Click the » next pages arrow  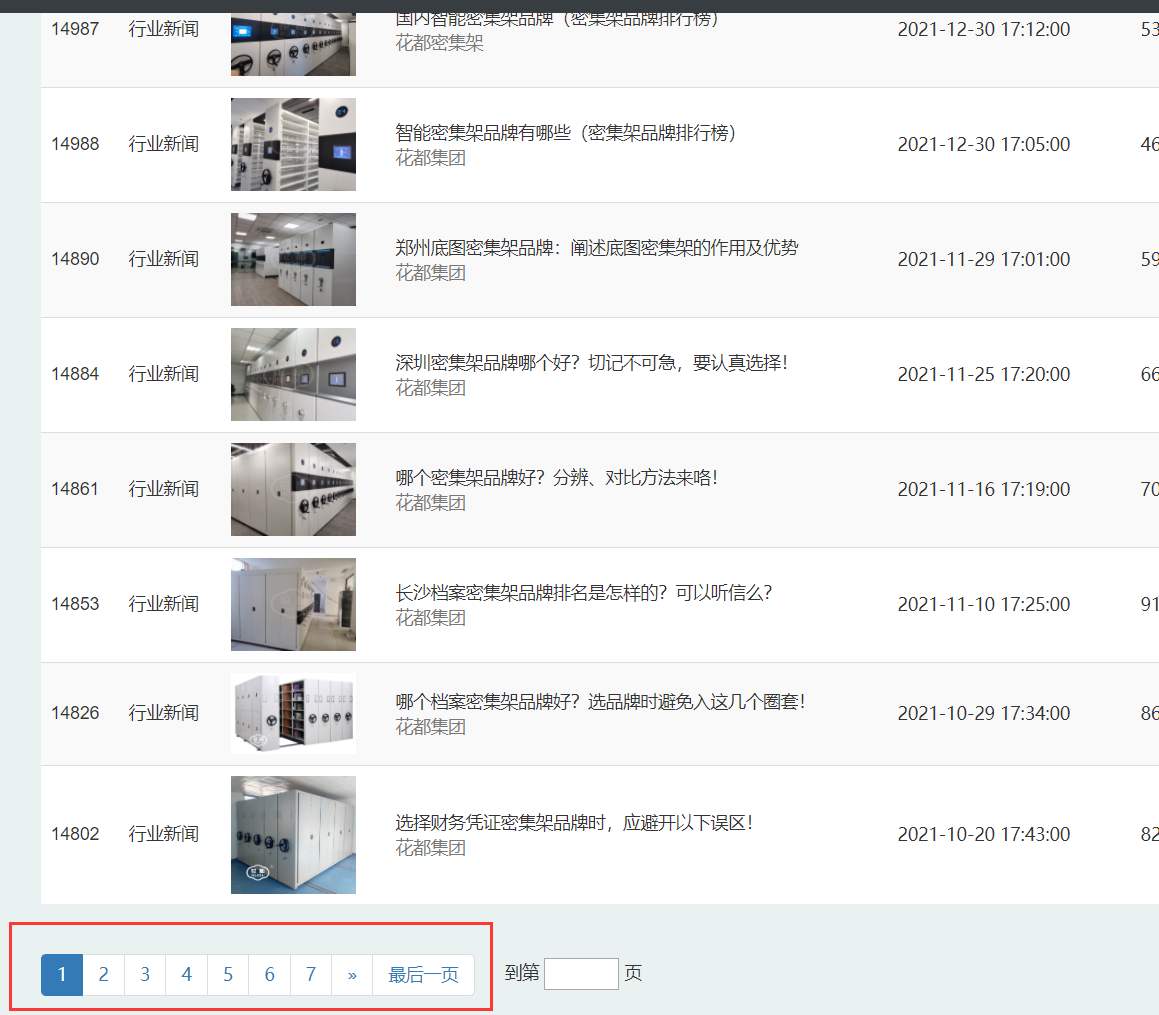[352, 974]
